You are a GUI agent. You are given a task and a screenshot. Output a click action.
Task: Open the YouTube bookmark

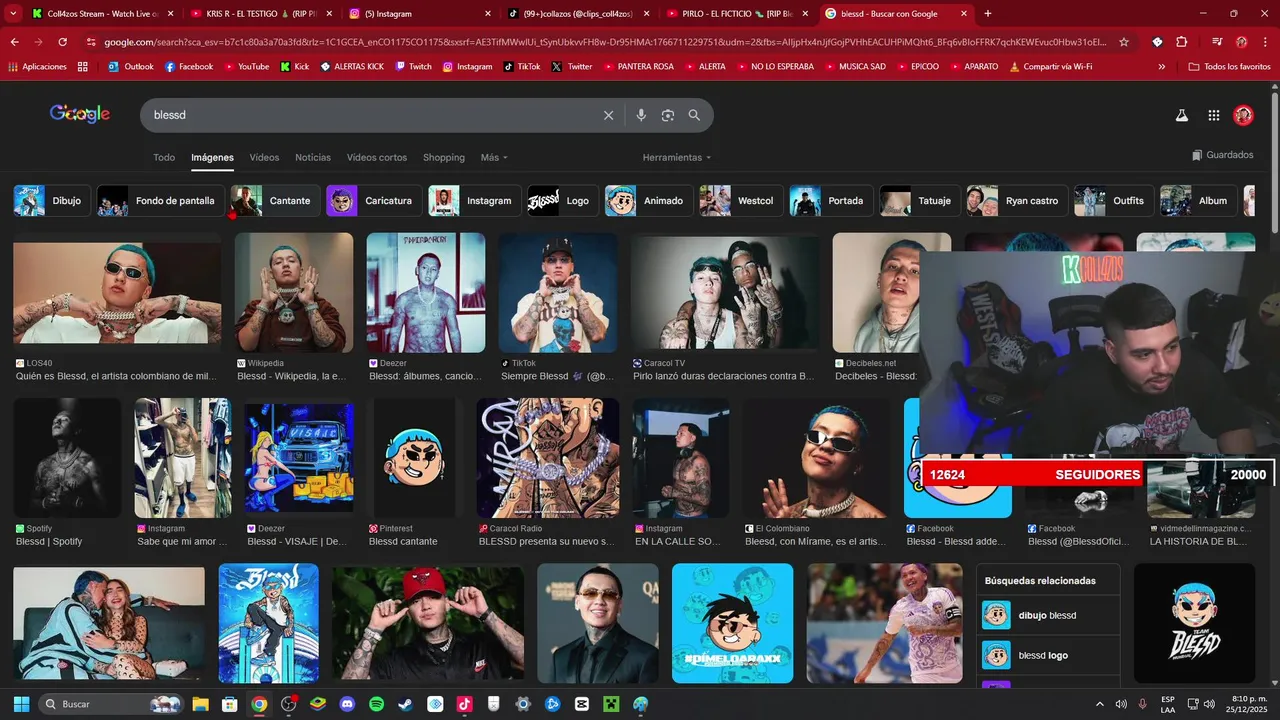point(246,67)
